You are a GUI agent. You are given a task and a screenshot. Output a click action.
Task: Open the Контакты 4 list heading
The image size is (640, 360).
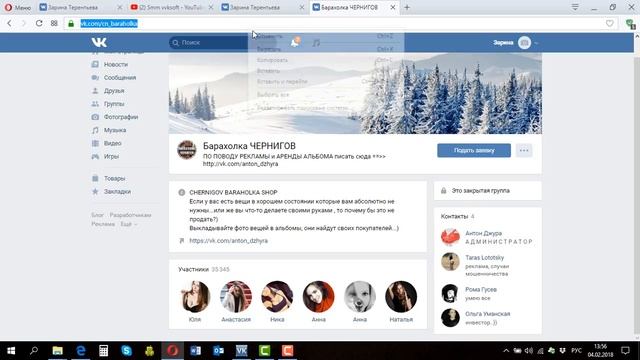458,216
